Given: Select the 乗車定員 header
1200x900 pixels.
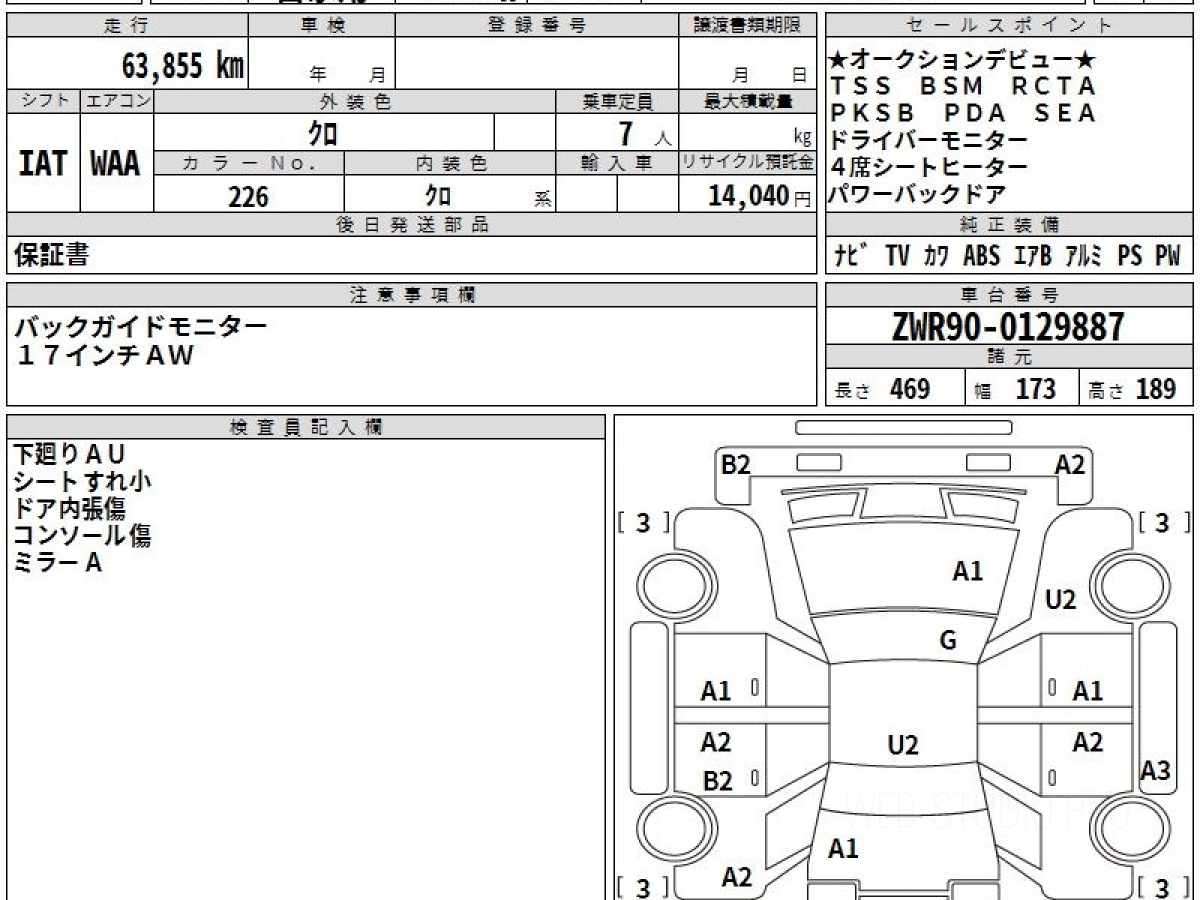Looking at the screenshot, I should [x=618, y=101].
